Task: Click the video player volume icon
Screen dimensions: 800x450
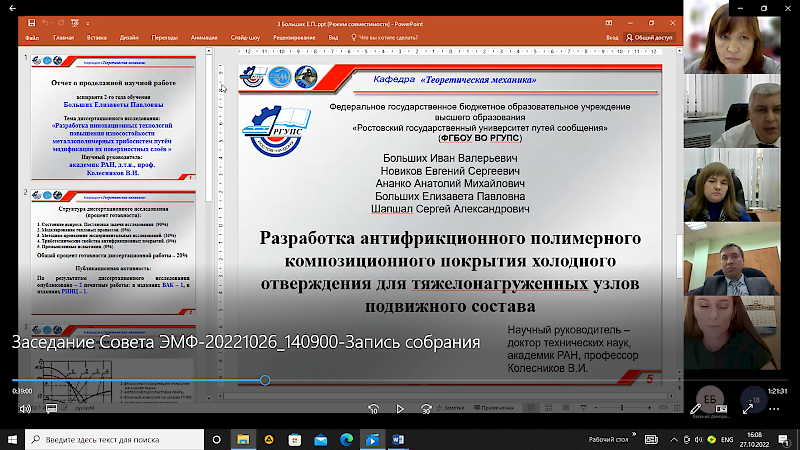Action: point(24,408)
